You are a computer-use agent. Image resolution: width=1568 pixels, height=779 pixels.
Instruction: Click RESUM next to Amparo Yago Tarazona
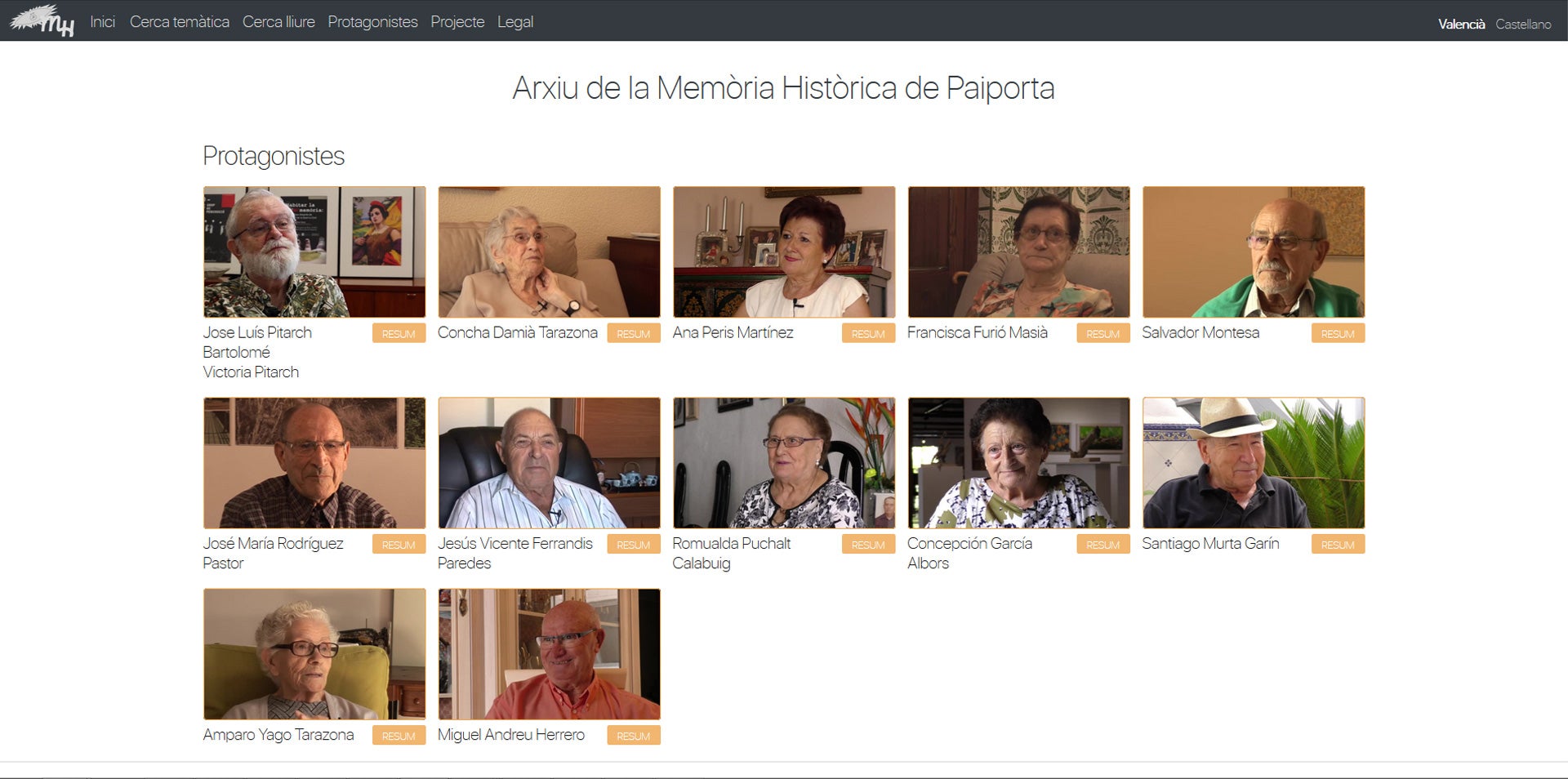click(399, 735)
